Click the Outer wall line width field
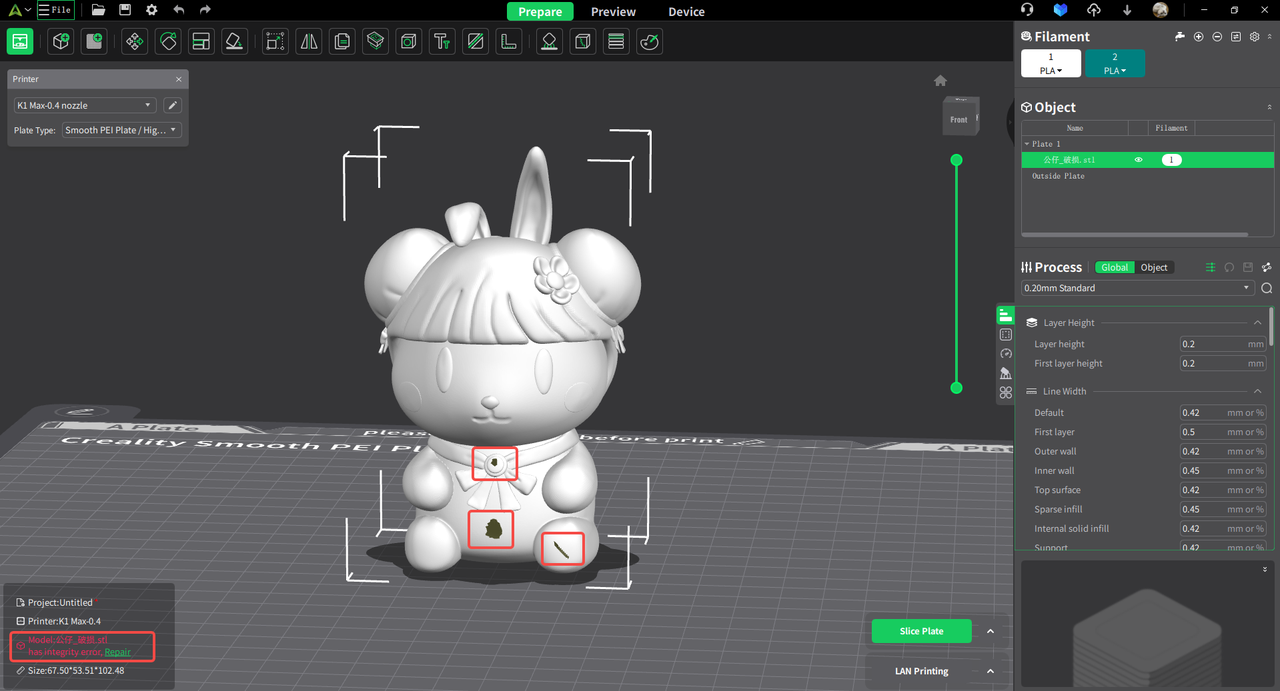The image size is (1280, 691). click(x=1222, y=451)
